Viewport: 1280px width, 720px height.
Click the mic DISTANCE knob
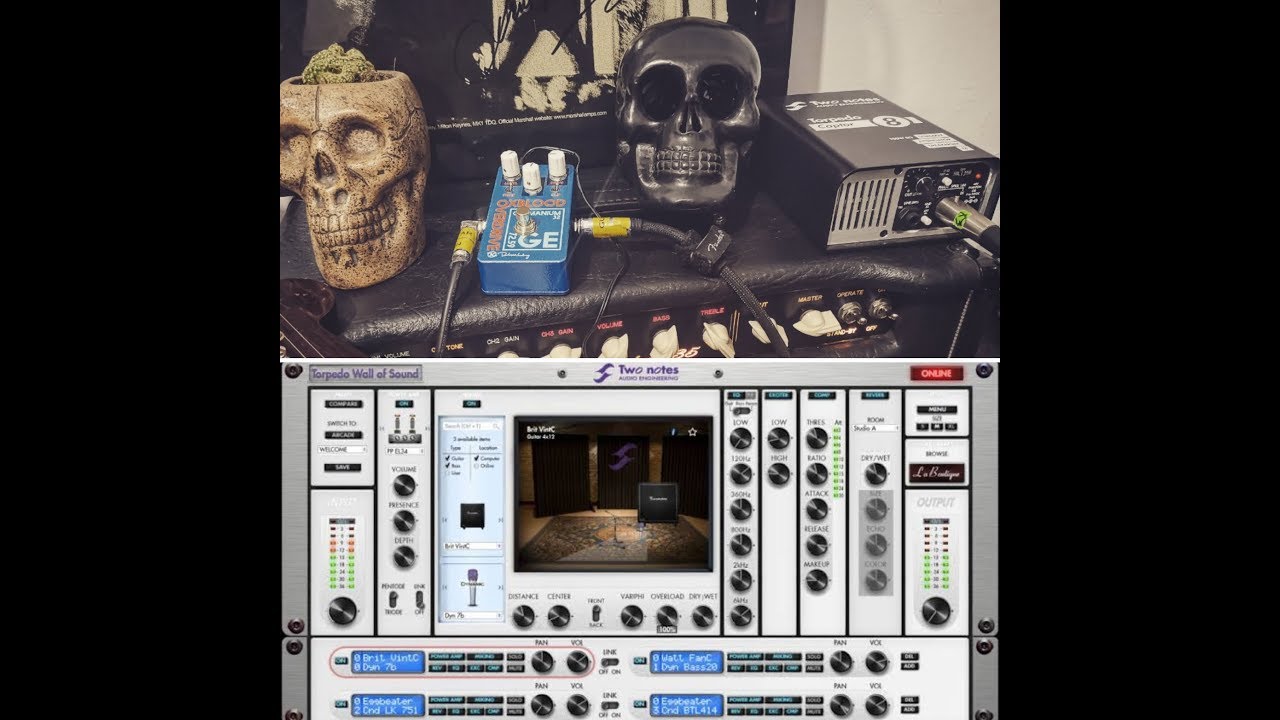(523, 616)
